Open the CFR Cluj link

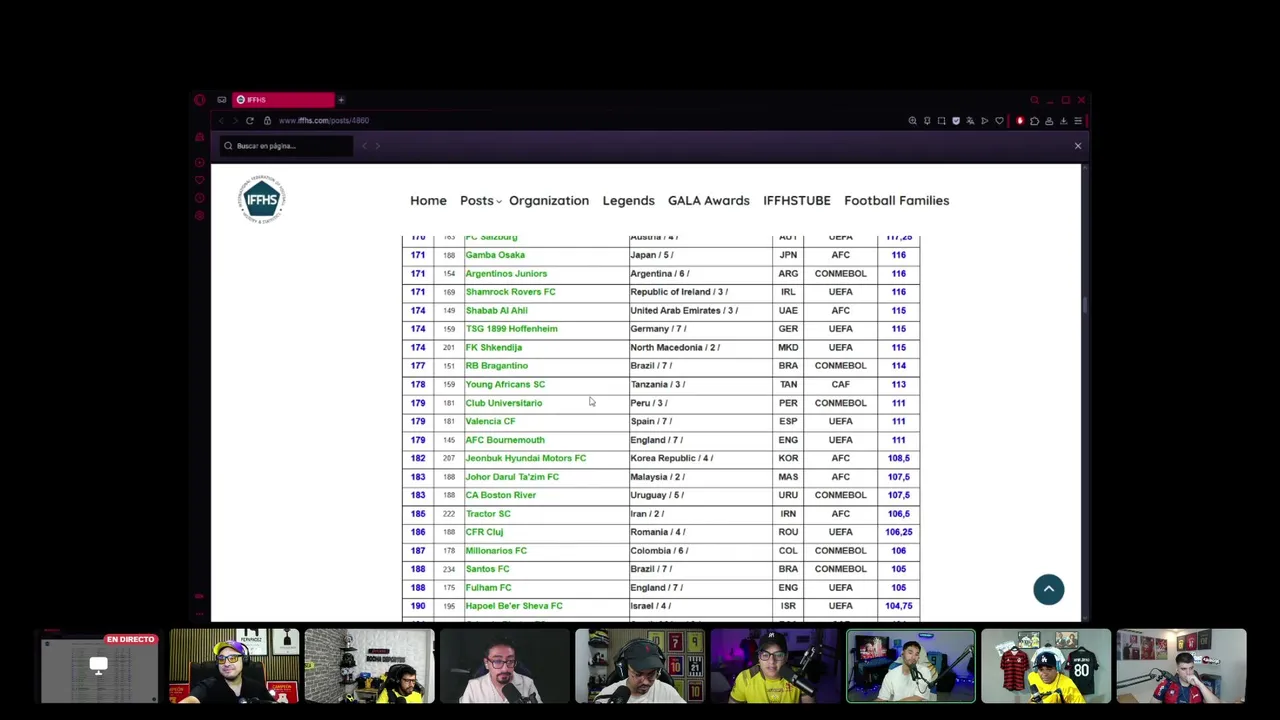pyautogui.click(x=484, y=532)
